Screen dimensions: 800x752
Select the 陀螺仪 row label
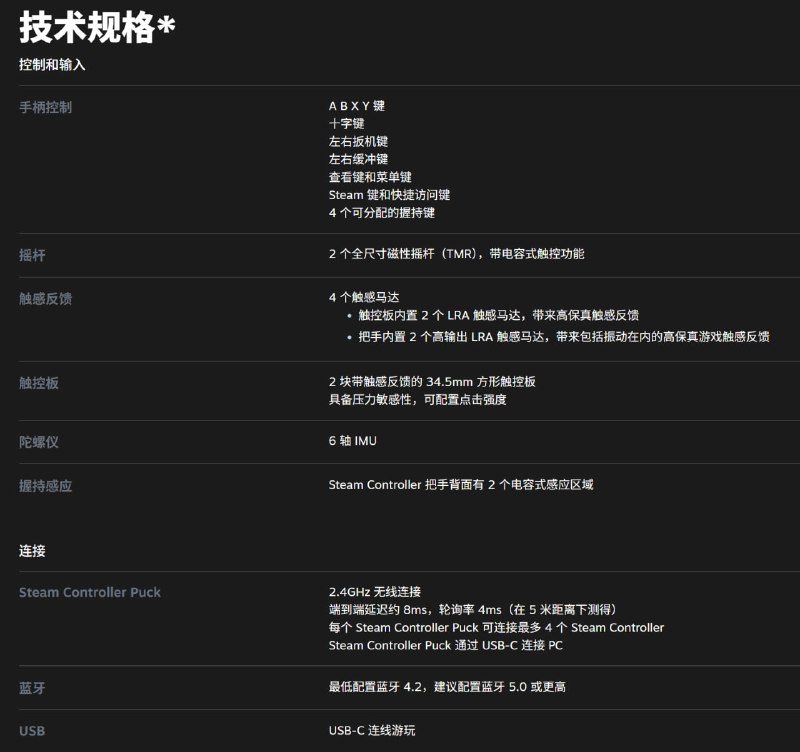(39, 442)
